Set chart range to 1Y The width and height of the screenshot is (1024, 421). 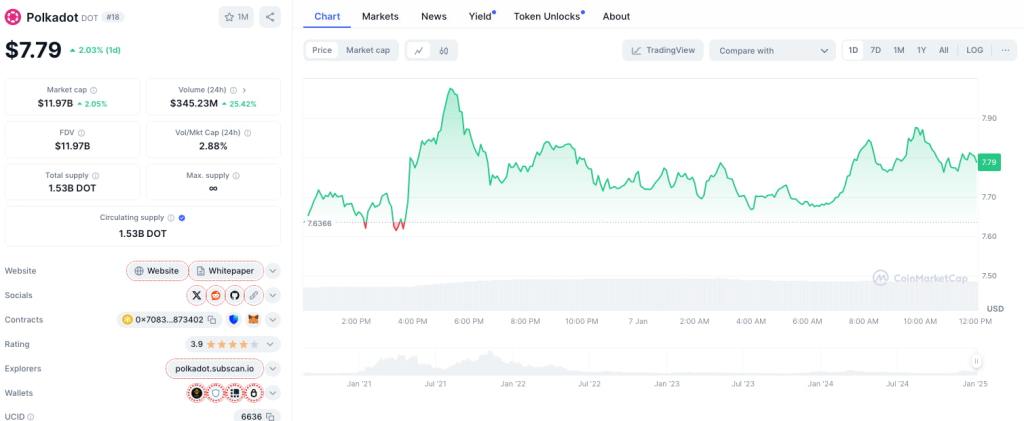tap(921, 50)
